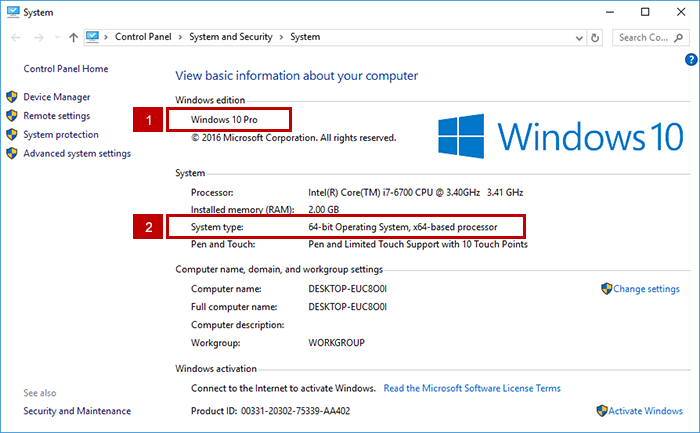Click the shield icon beside Change settings
The image size is (700, 433).
[x=606, y=289]
